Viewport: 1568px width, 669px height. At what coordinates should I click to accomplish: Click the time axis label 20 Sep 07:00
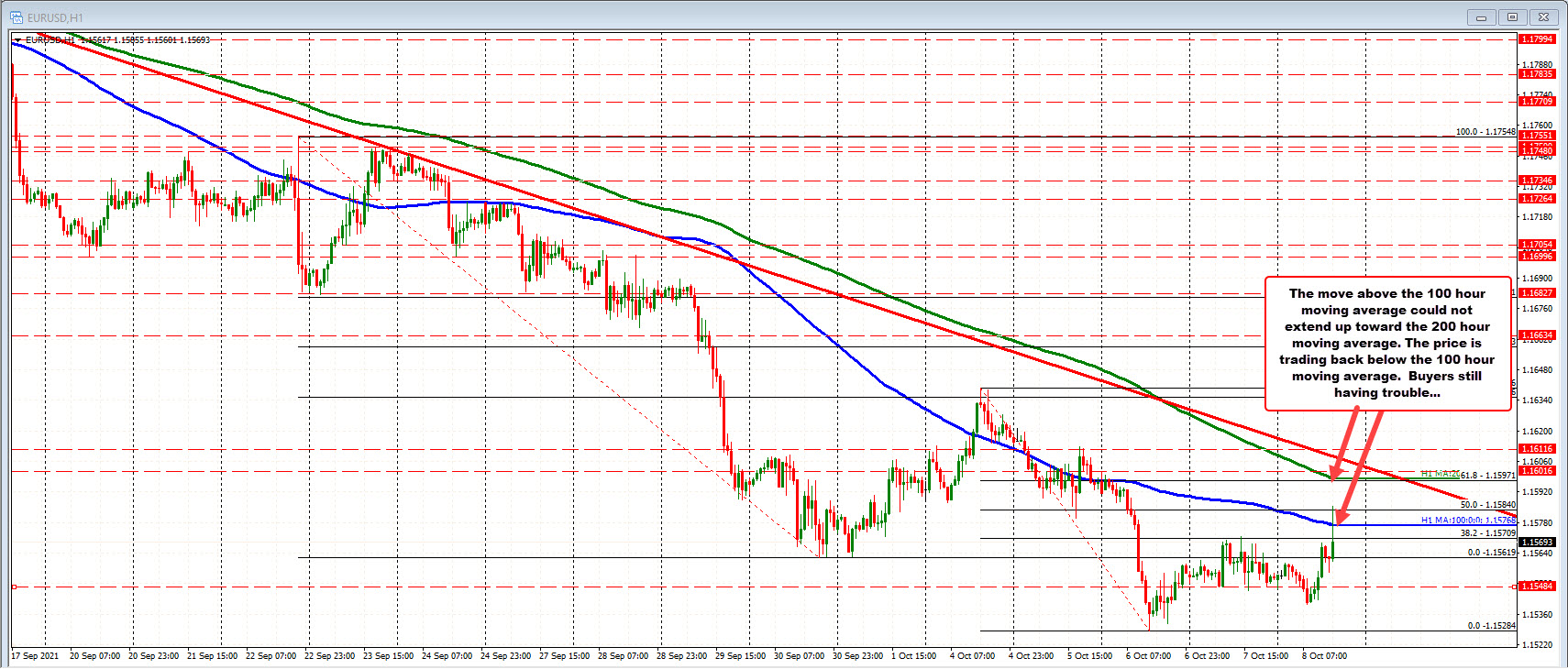click(94, 656)
